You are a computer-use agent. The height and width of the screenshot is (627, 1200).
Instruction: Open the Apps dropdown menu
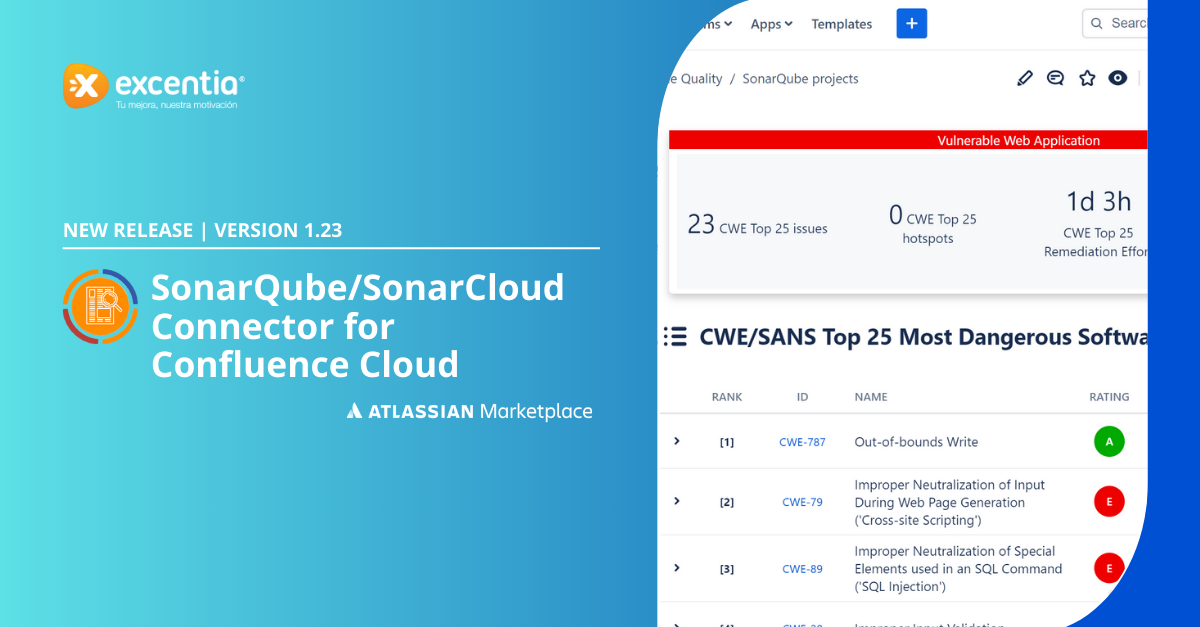coord(771,24)
